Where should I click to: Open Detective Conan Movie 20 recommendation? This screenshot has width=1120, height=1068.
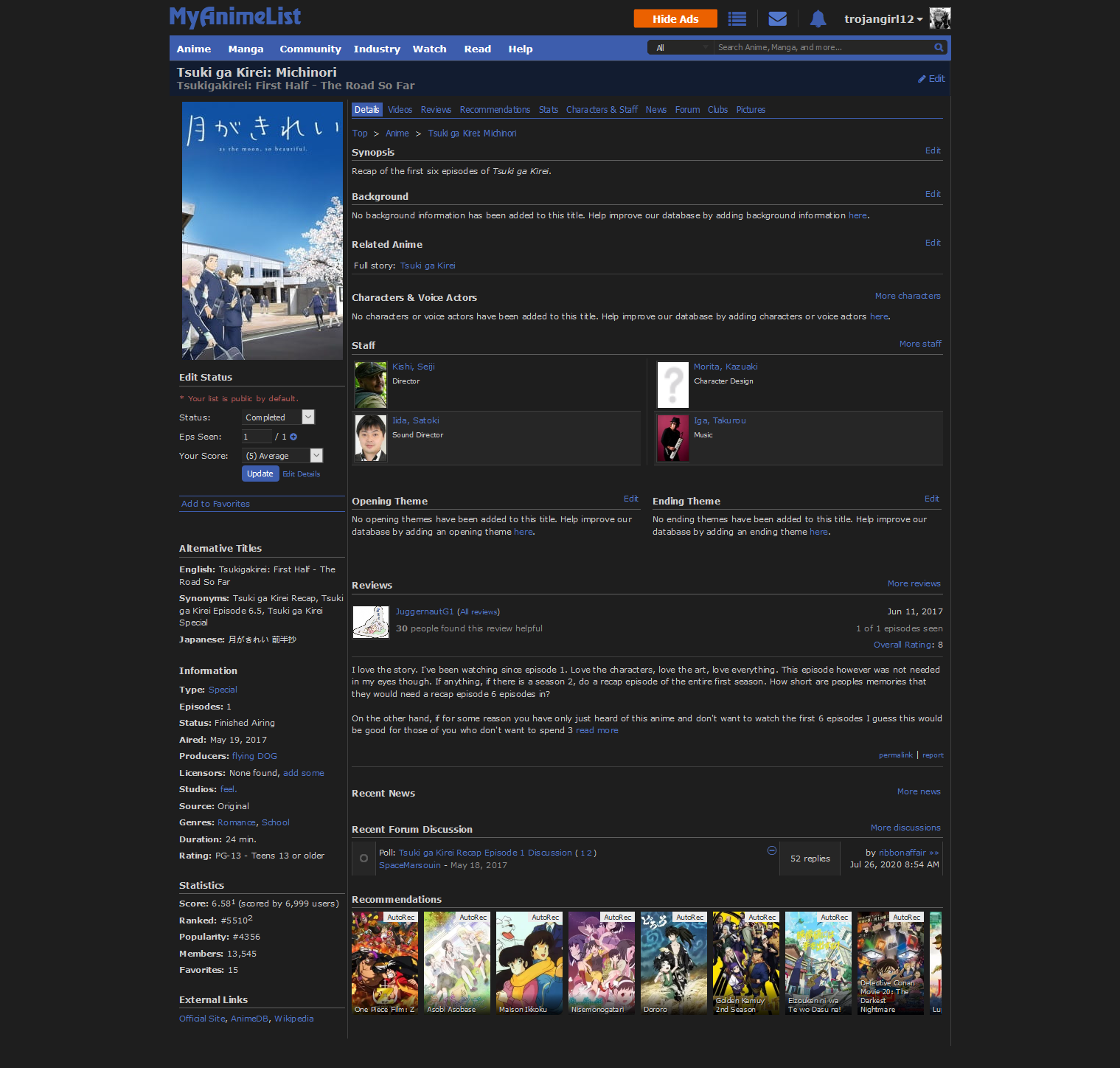coord(891,963)
